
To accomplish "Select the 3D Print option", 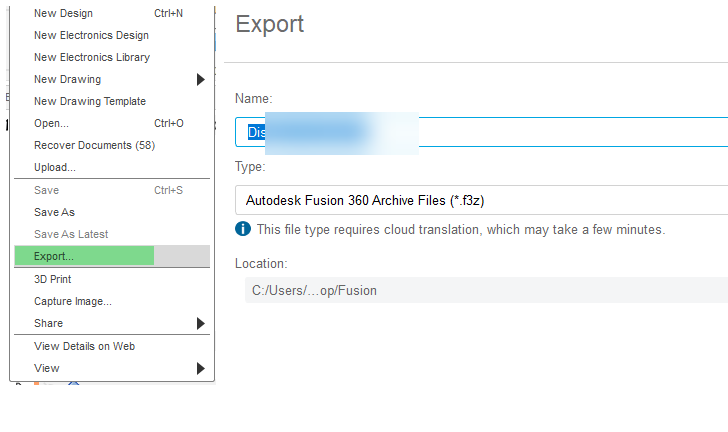I will tap(112, 279).
